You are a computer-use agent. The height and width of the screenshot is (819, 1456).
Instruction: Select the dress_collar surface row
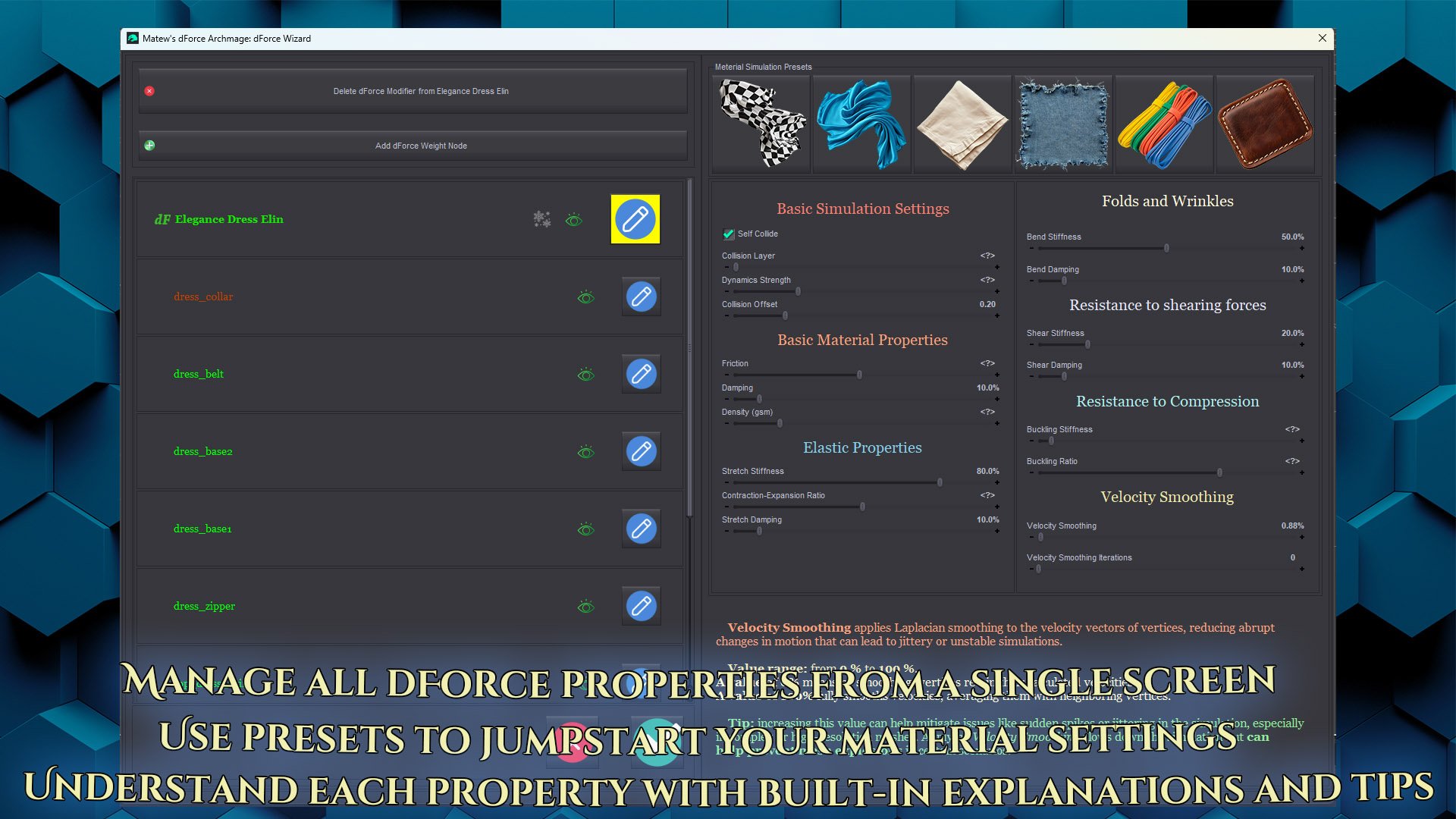[409, 297]
